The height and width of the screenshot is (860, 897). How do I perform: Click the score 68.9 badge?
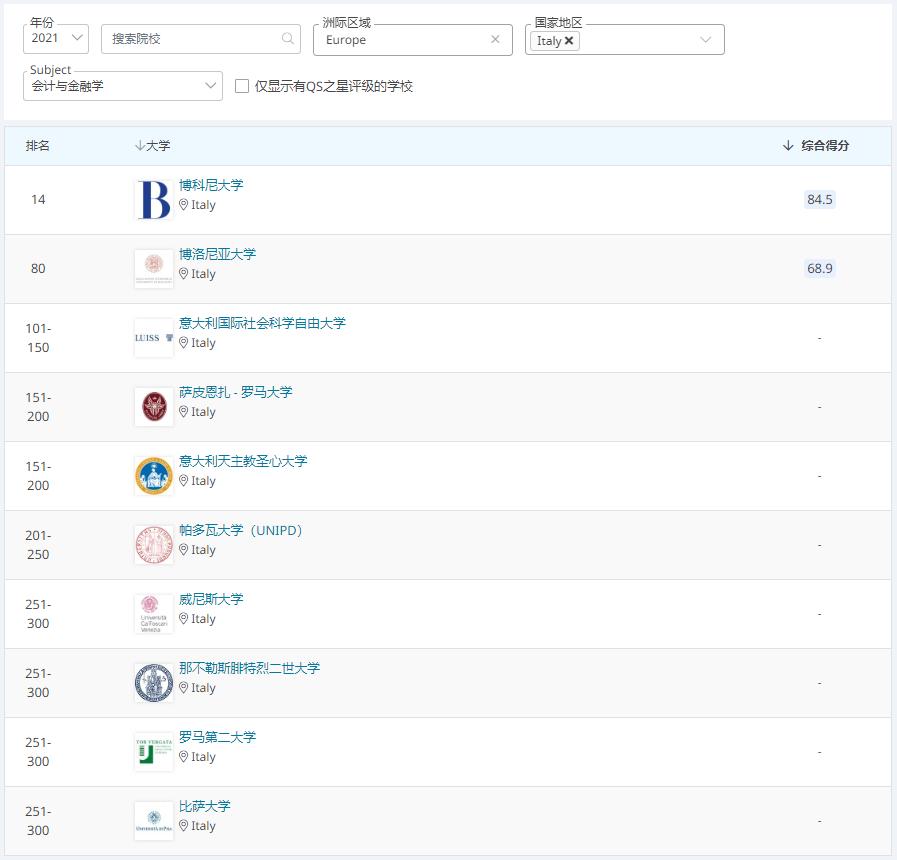820,268
